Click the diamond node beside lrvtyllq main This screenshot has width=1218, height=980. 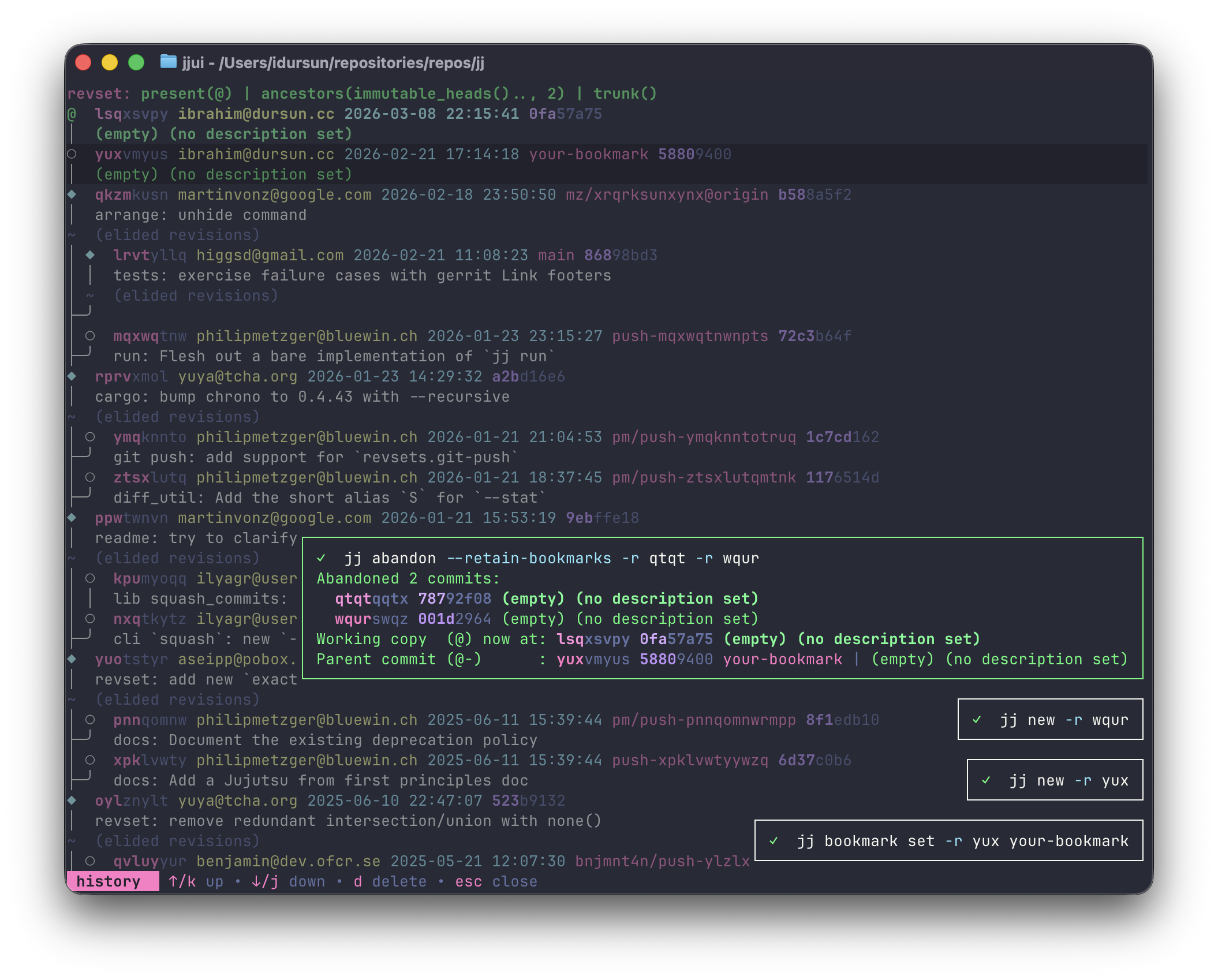tap(90, 255)
